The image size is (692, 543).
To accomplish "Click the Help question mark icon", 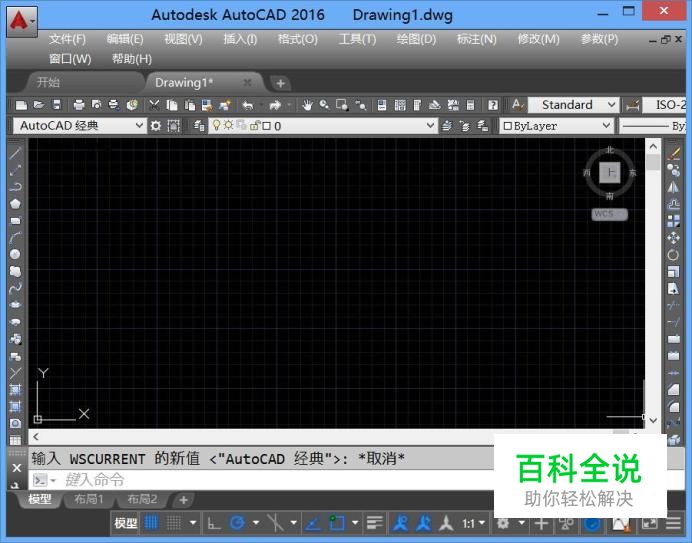I will [x=492, y=105].
